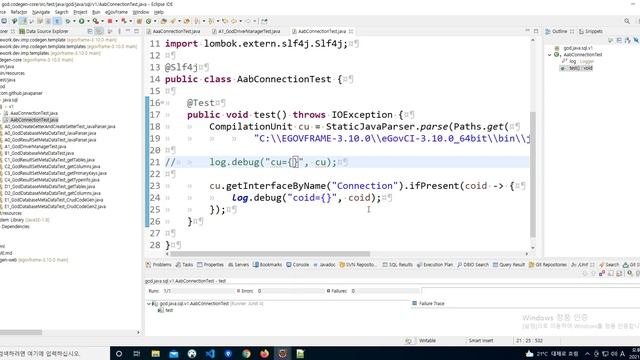
Task: Collapse the AabConnectionTest node in Outline
Action: click(x=550, y=55)
